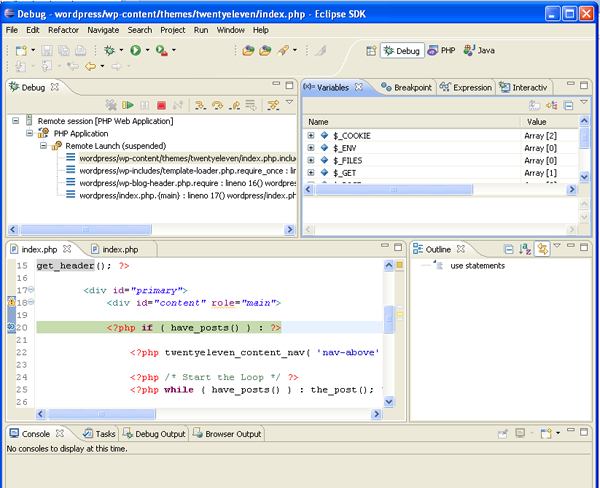Click the editor vertical scrollbar thumb
This screenshot has height=488, width=600.
389,319
